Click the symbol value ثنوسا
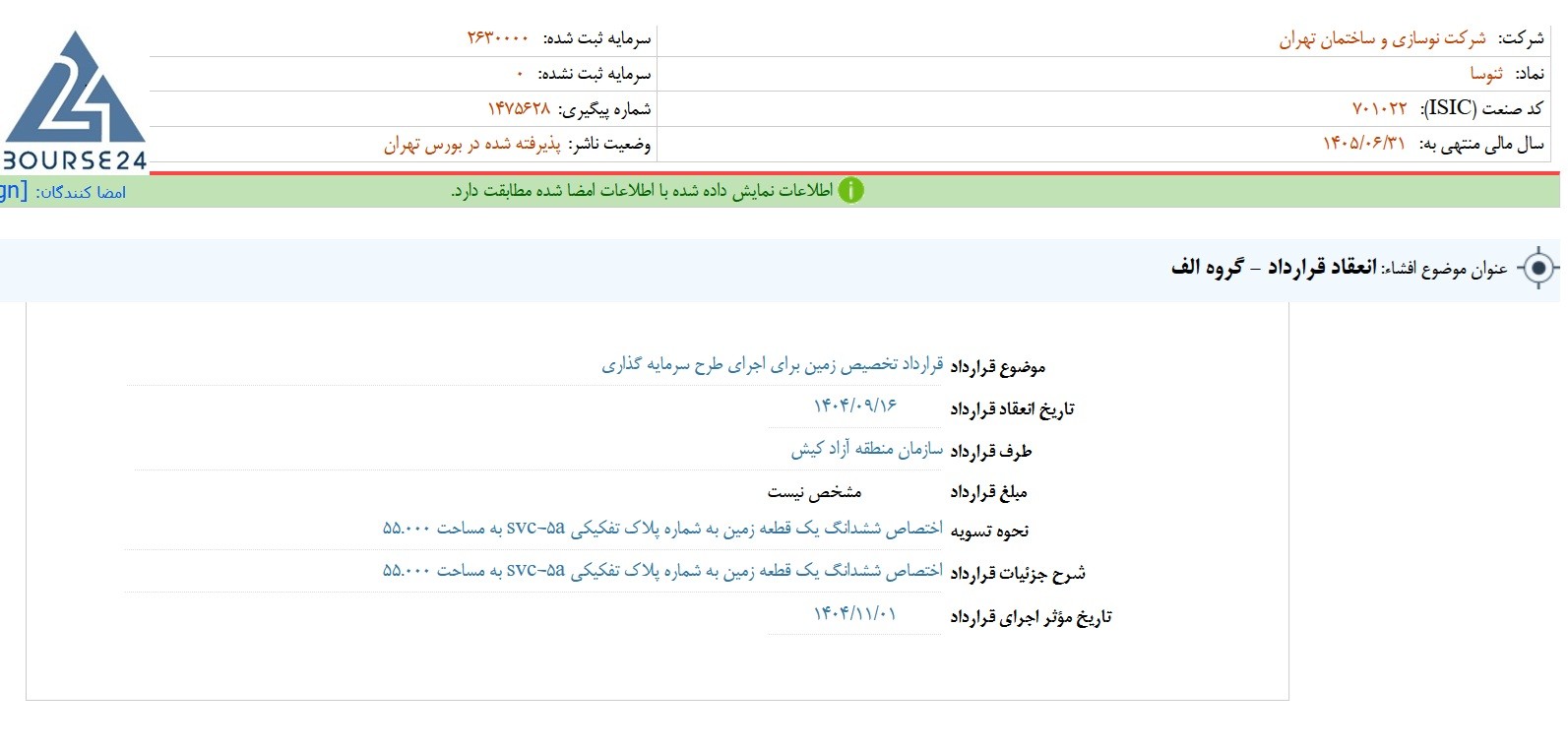1568x751 pixels. click(x=1486, y=74)
